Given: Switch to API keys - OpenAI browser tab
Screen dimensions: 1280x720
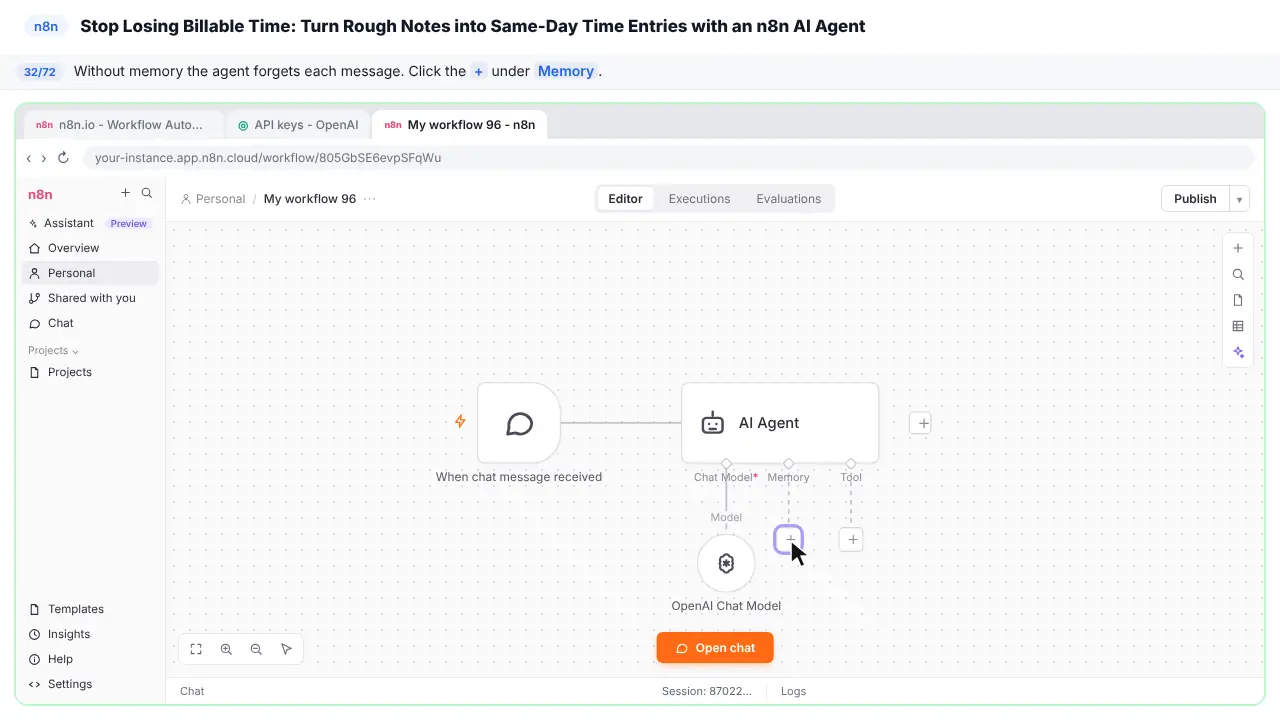Looking at the screenshot, I should (297, 125).
